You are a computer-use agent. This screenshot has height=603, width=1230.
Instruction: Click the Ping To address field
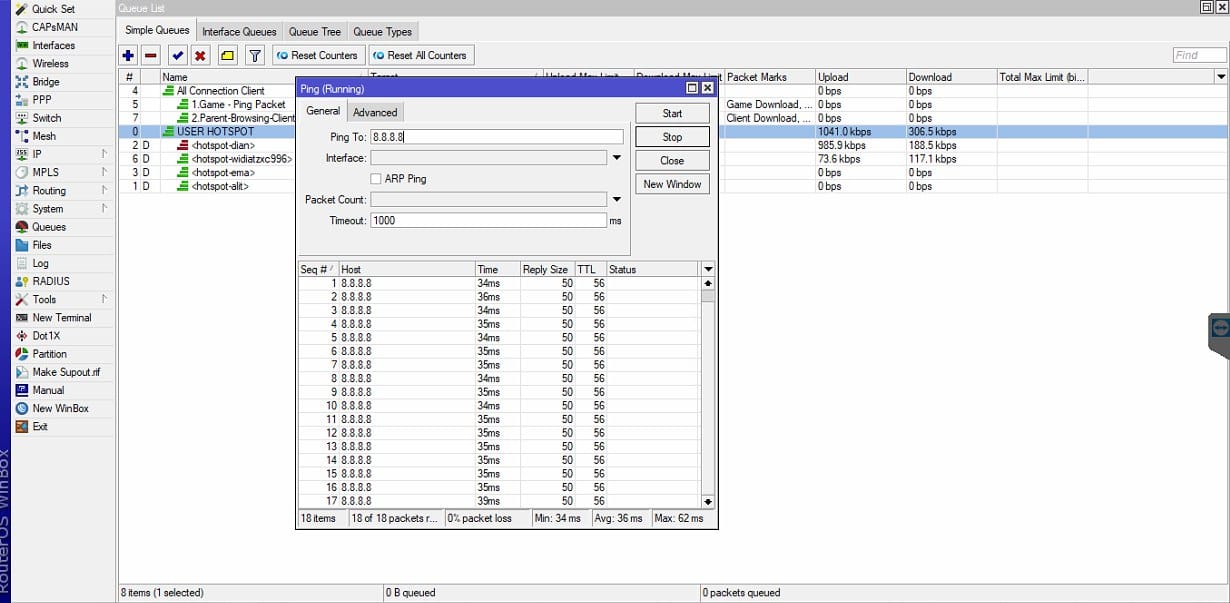point(496,137)
